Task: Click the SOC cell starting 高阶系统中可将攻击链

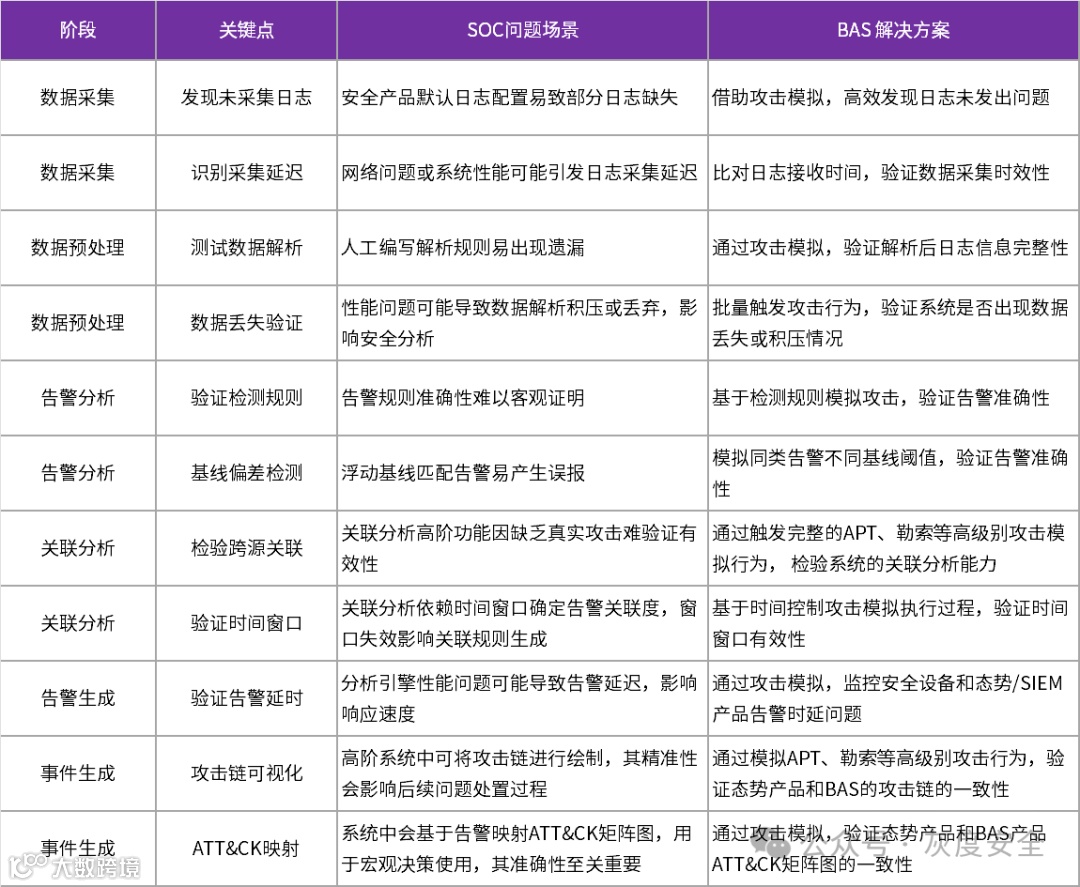Action: click(523, 773)
